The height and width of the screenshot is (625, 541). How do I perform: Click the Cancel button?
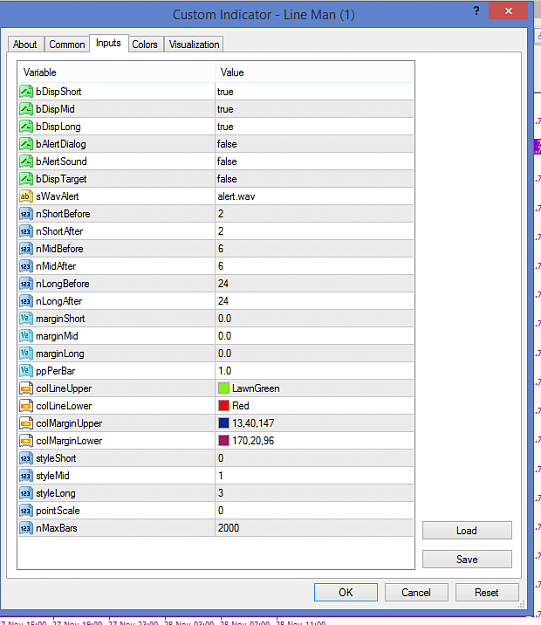[416, 592]
